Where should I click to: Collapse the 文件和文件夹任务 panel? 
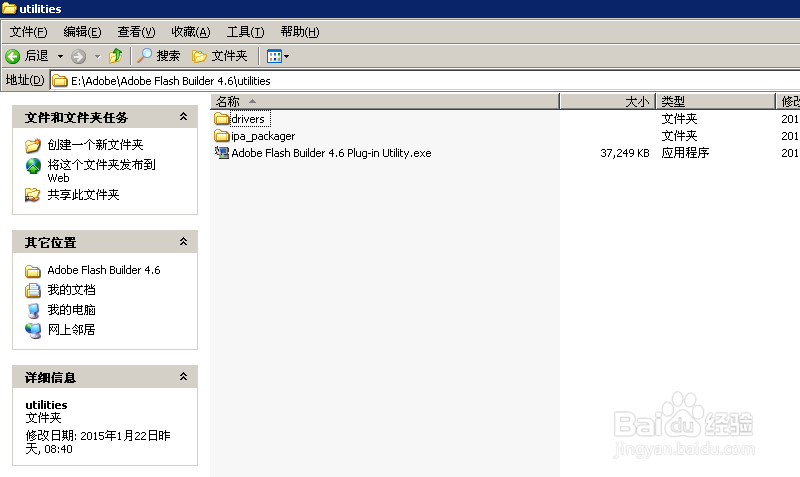tap(183, 117)
